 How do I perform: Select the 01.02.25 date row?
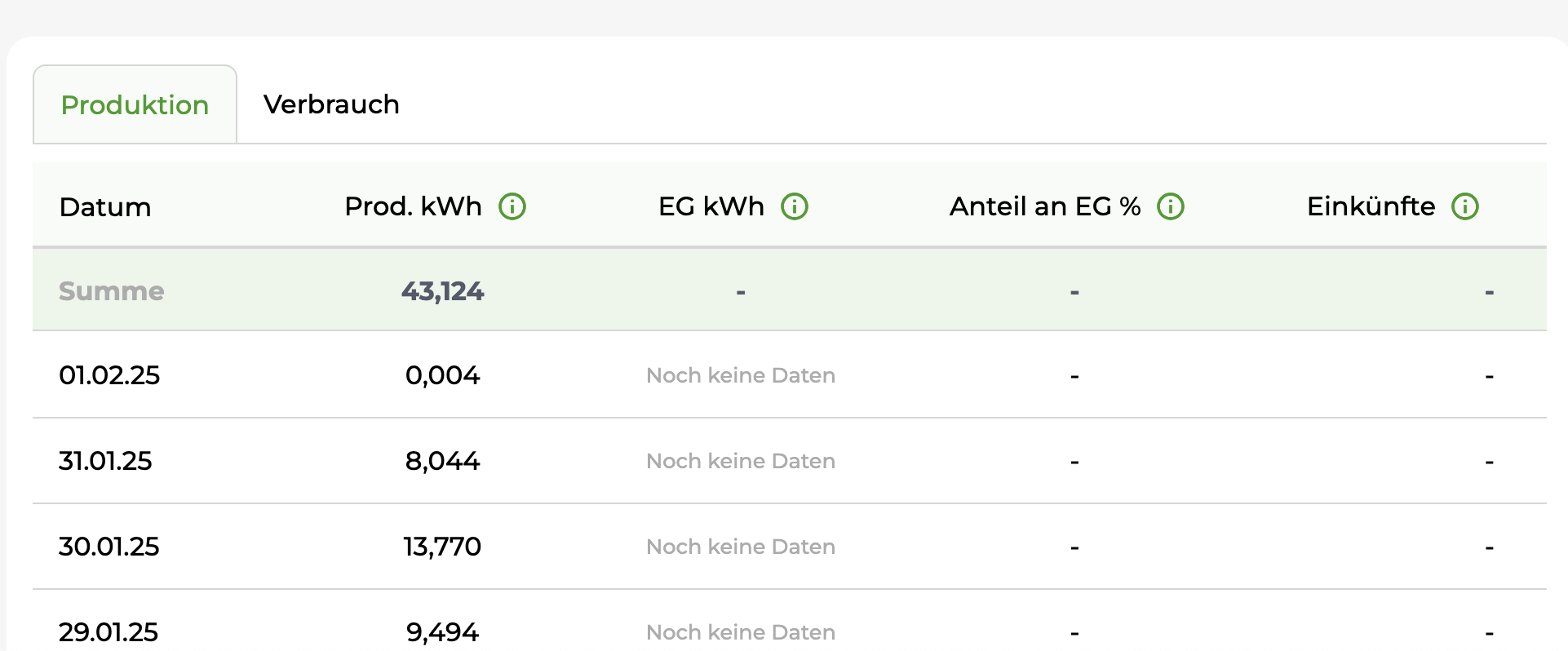109,375
